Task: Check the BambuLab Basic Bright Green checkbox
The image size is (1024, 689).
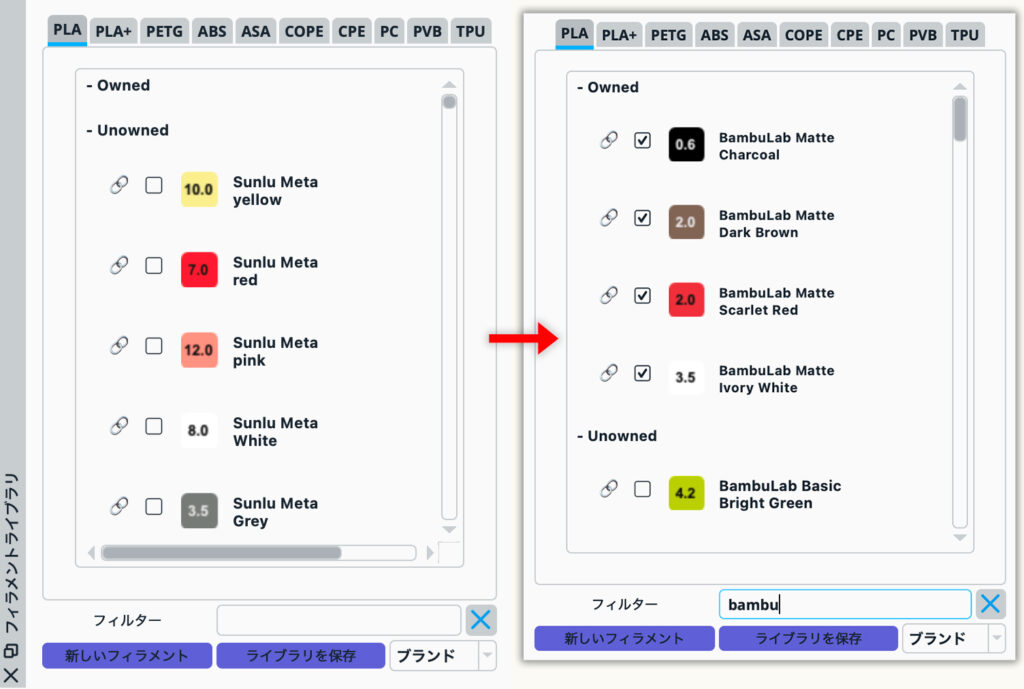Action: 643,489
